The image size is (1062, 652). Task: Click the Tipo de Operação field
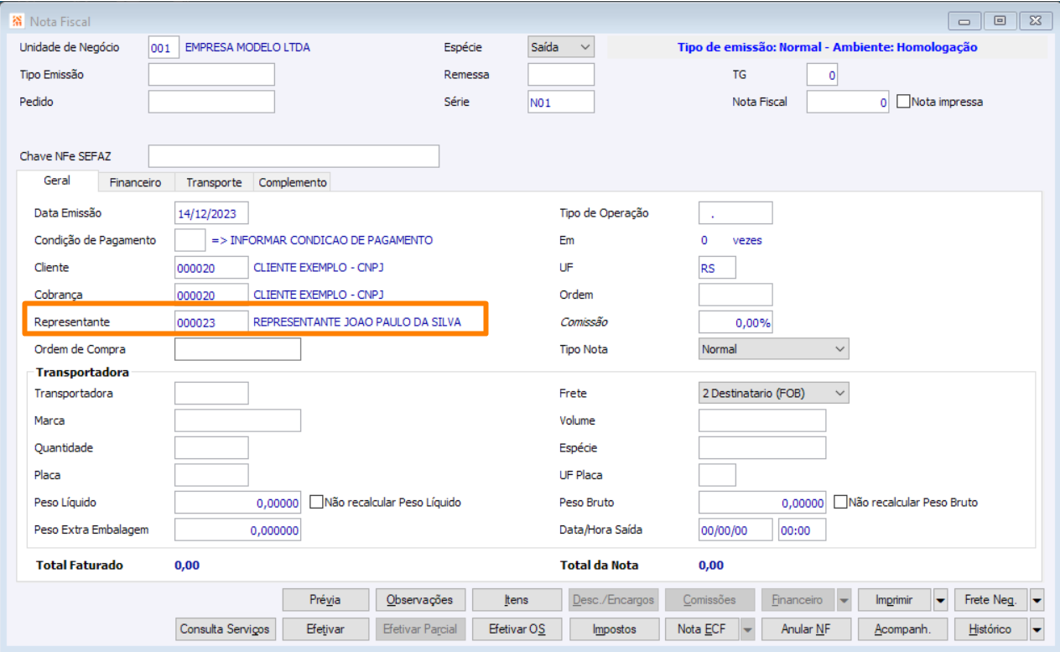click(x=736, y=213)
